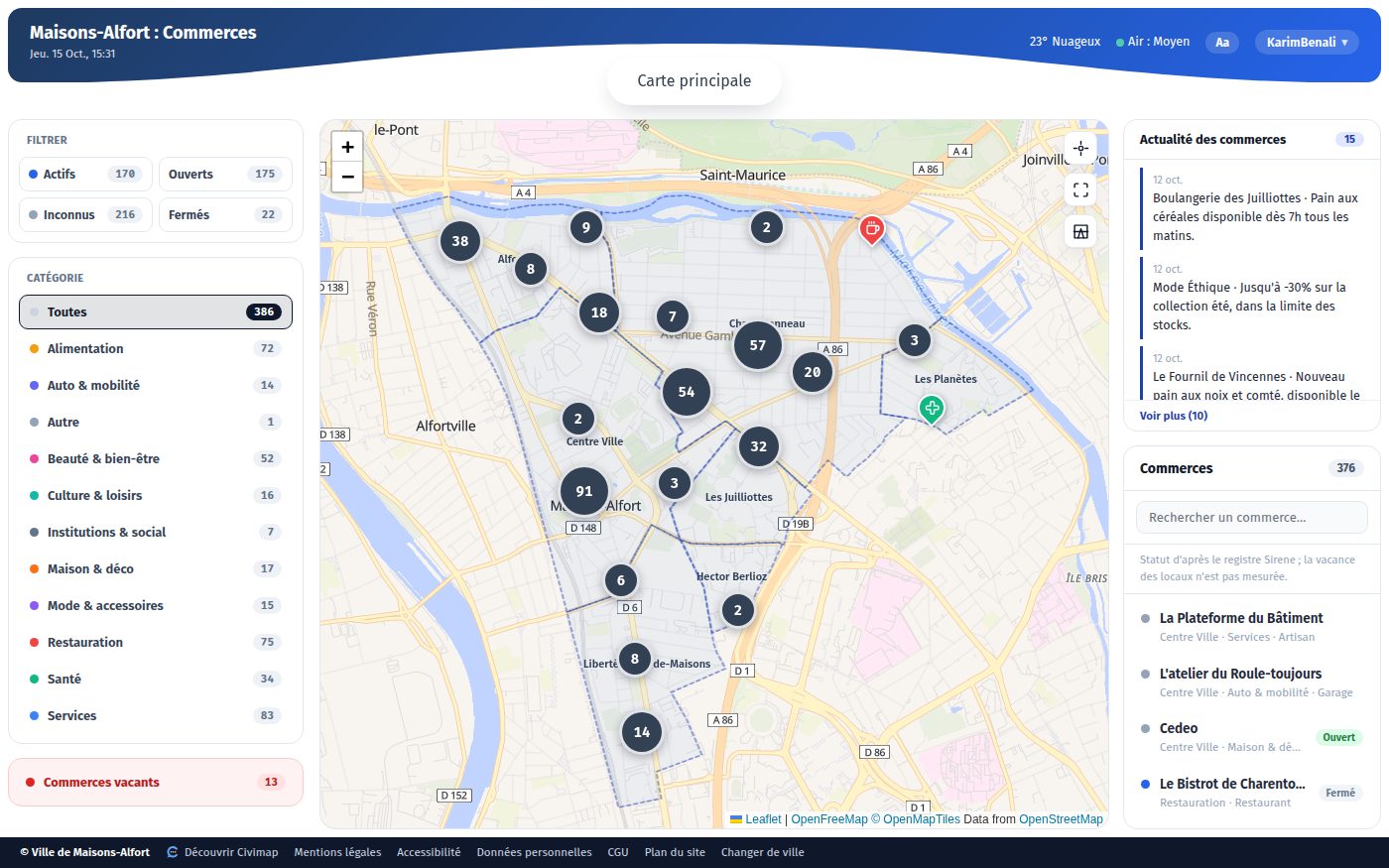Select the Mode & accessoires category
The height and width of the screenshot is (868, 1389).
pyautogui.click(x=156, y=605)
